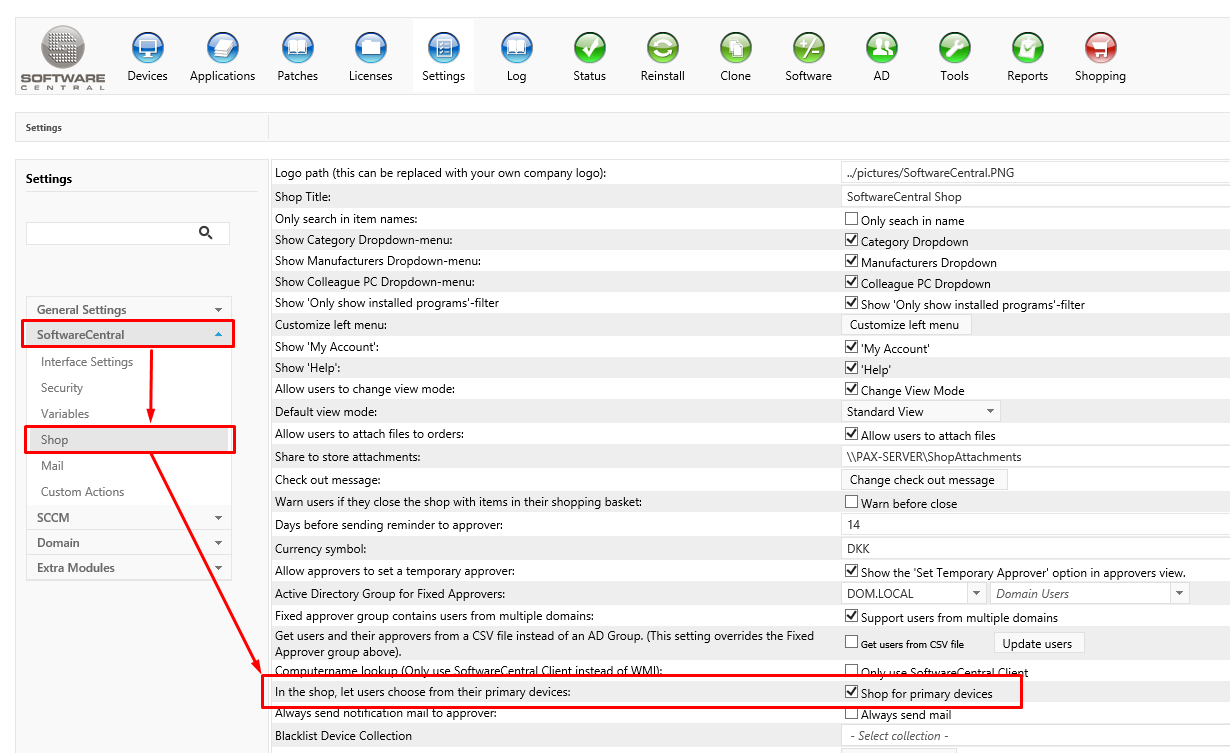Click the Shop Title text field

tap(1030, 197)
